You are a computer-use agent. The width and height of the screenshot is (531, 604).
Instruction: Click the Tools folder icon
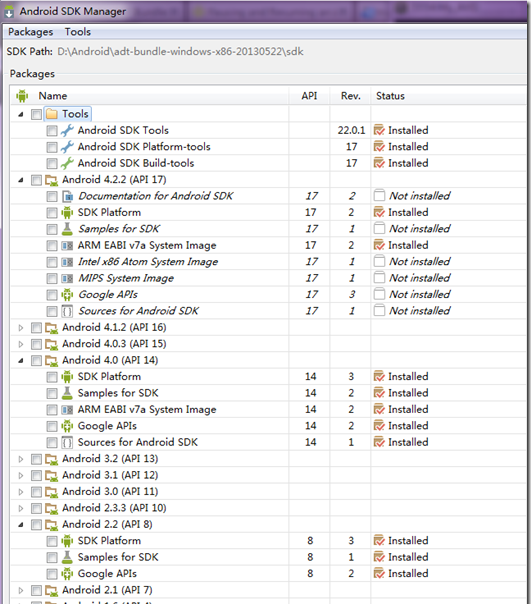click(x=52, y=114)
